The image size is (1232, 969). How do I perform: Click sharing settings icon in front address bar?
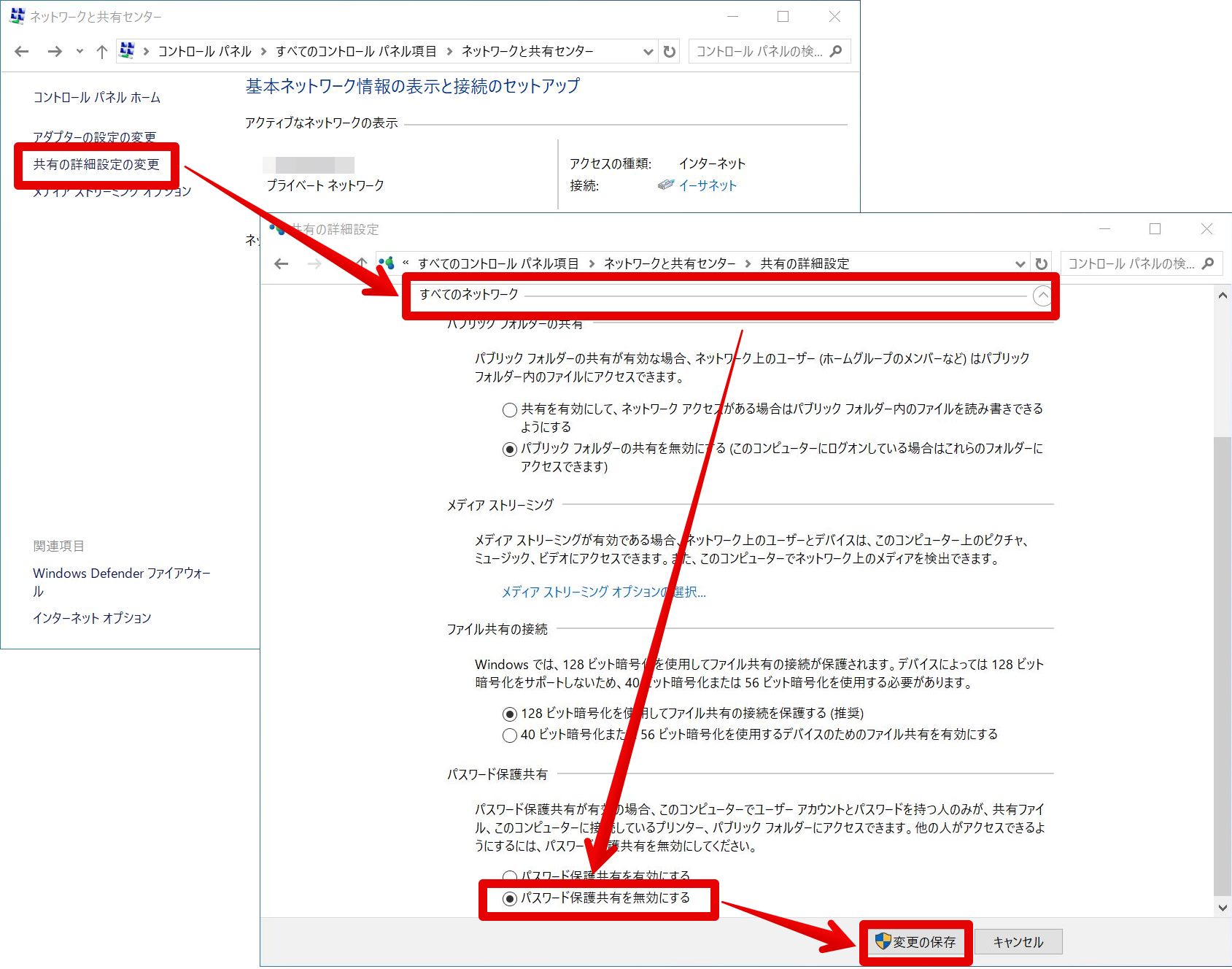[x=387, y=263]
